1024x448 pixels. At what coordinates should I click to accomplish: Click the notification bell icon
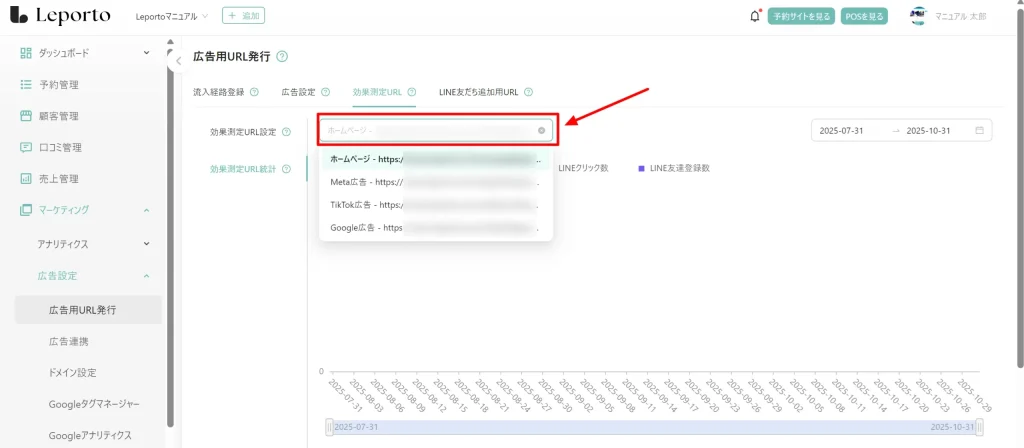point(755,16)
